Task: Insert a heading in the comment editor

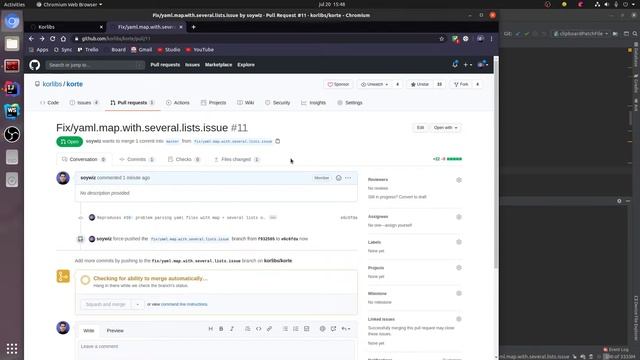Action: coord(211,329)
